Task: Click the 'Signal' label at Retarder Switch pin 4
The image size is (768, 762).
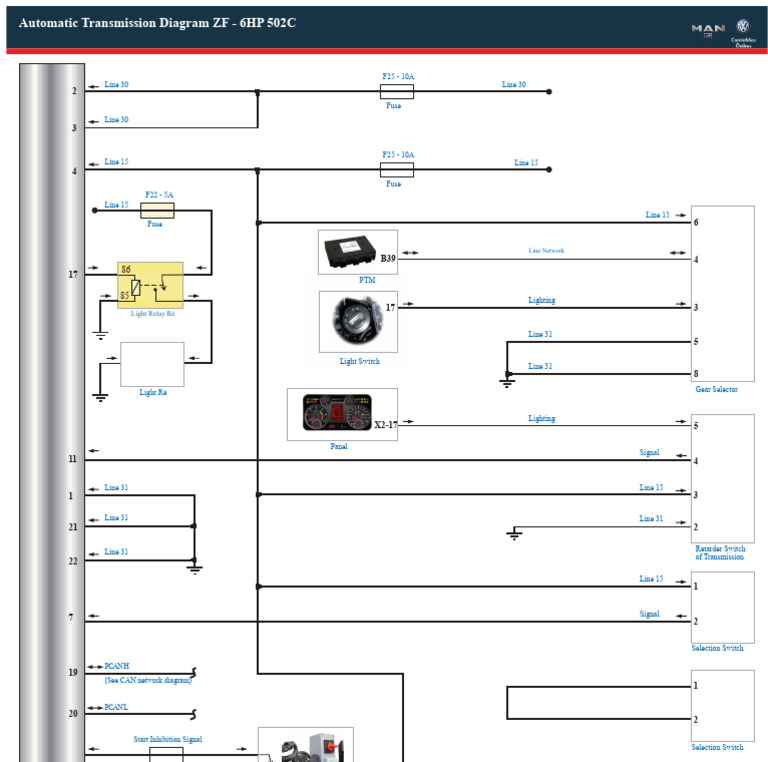Action: pyautogui.click(x=649, y=452)
